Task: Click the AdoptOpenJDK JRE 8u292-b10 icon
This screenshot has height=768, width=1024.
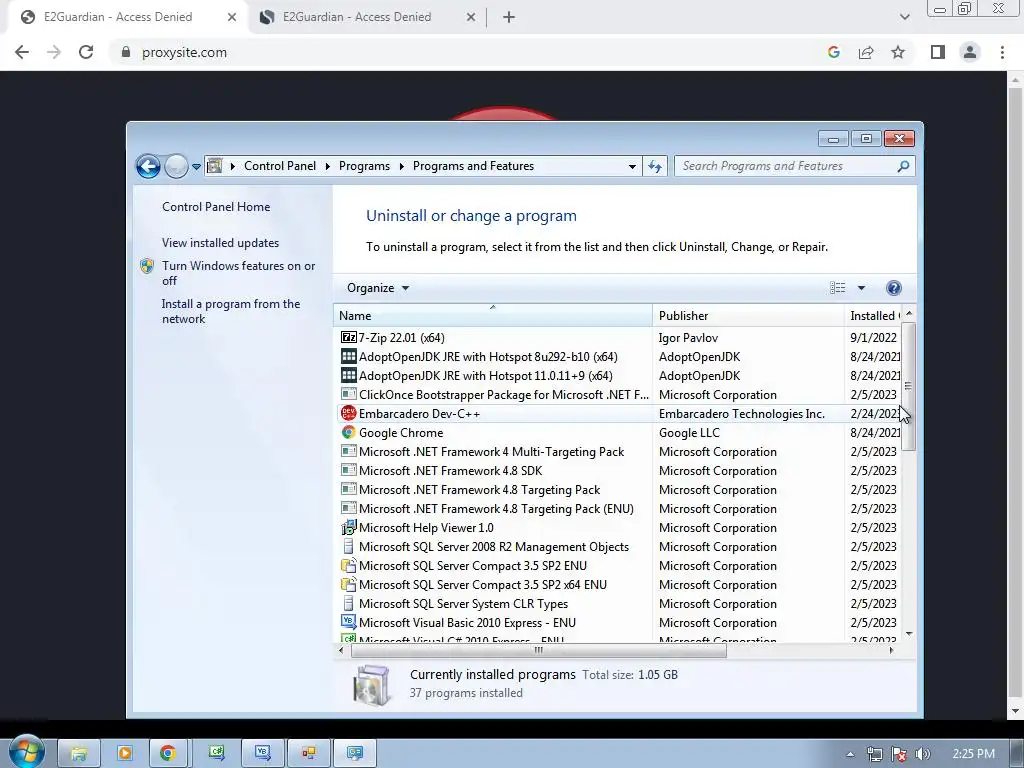Action: (x=349, y=357)
